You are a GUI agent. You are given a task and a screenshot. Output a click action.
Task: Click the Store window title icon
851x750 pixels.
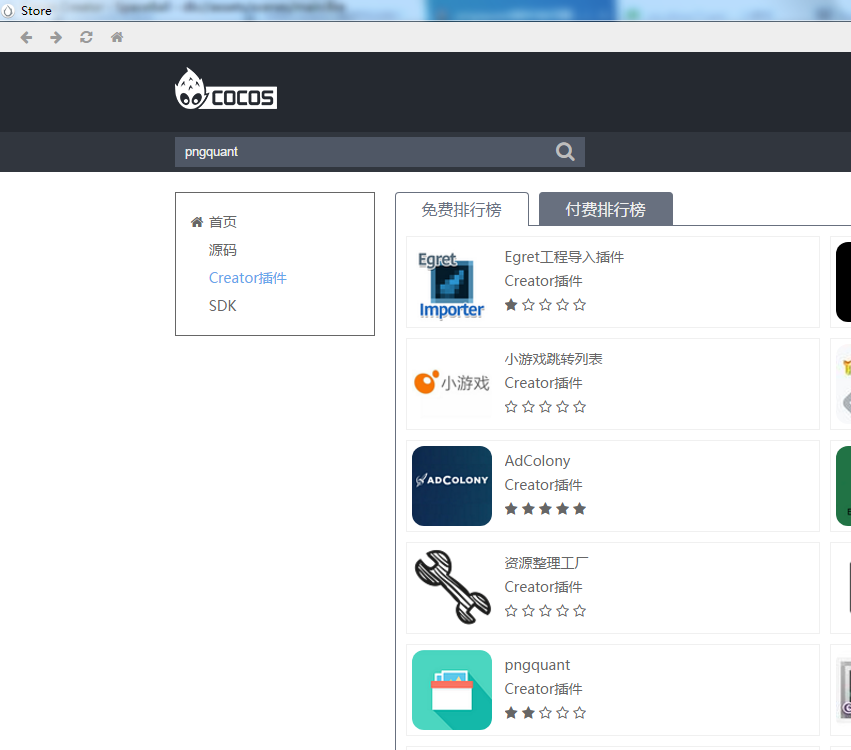(8, 10)
